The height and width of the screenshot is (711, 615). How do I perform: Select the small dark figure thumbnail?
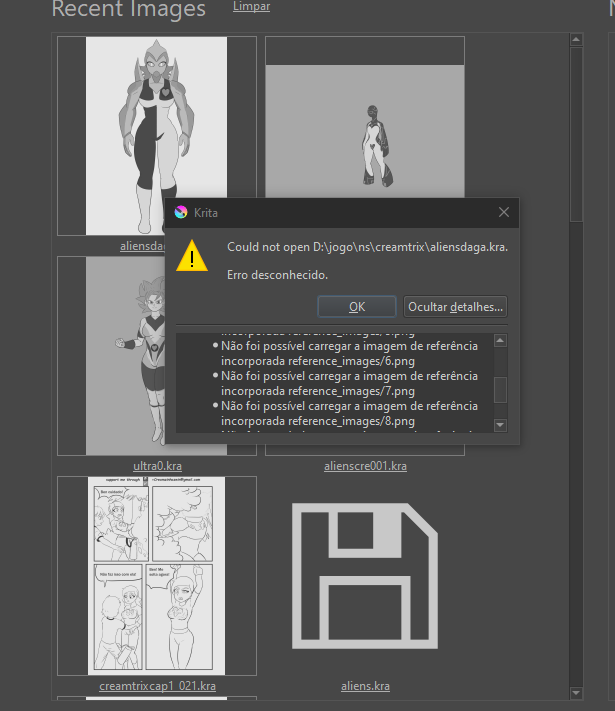click(x=365, y=118)
